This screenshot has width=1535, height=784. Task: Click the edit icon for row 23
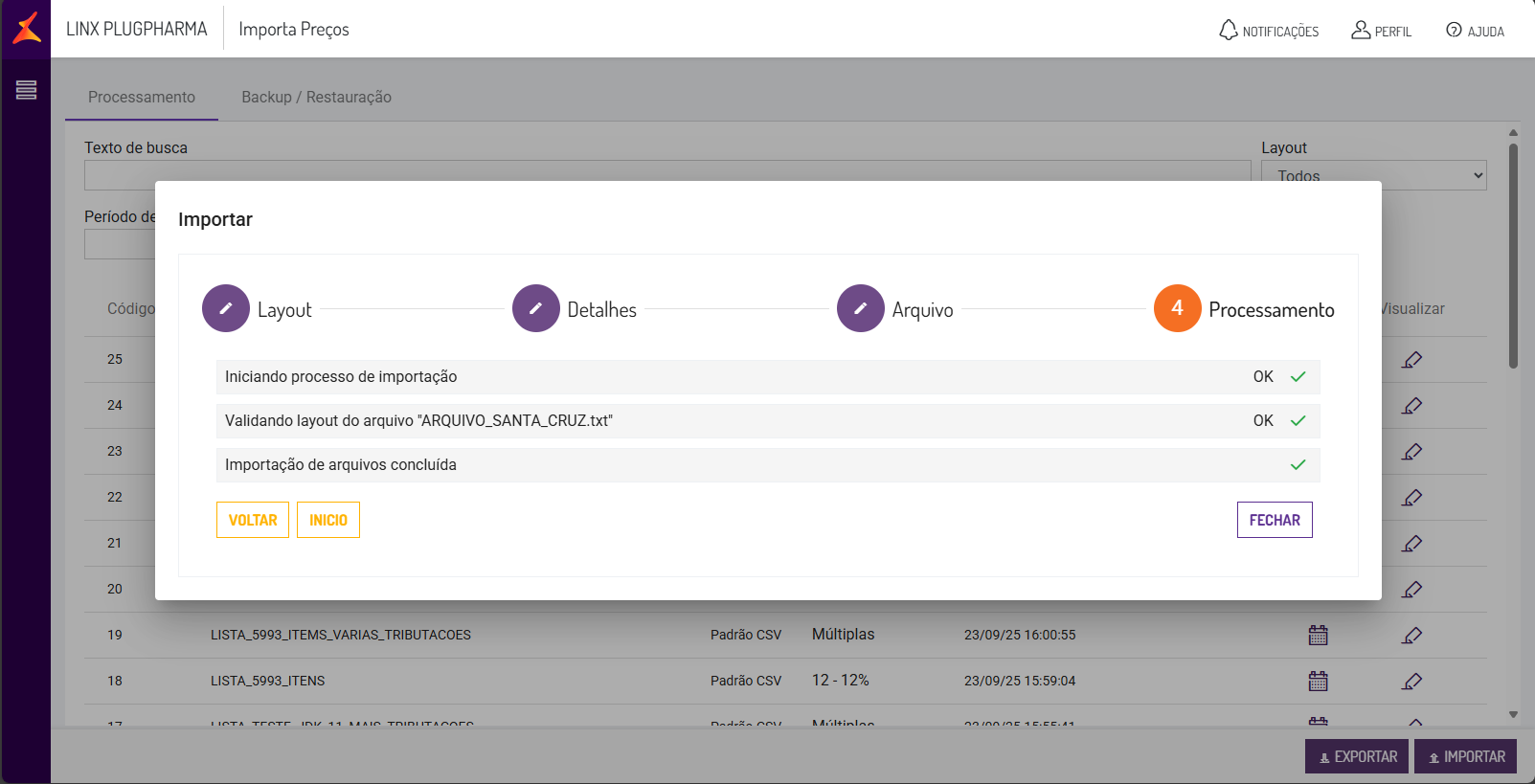[1411, 452]
